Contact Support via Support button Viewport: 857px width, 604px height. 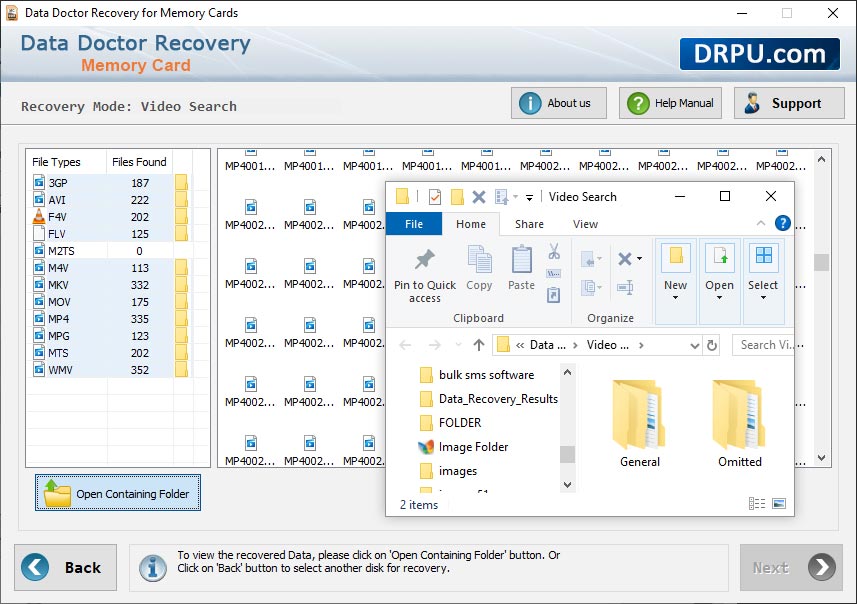pos(789,103)
